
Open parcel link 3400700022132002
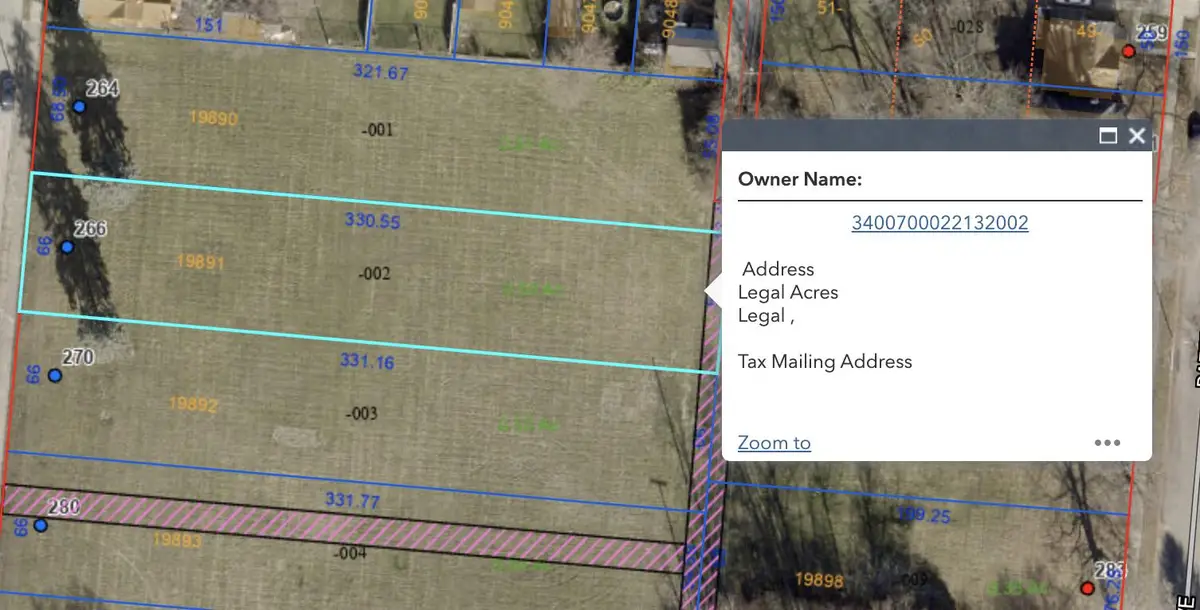pos(939,223)
